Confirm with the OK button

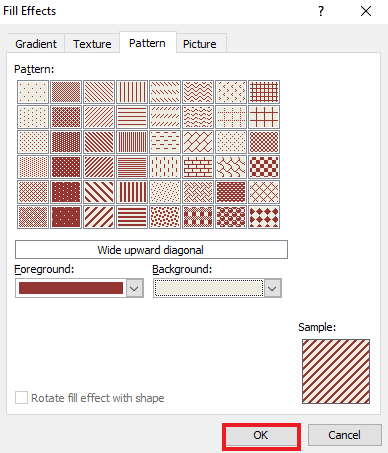pyautogui.click(x=261, y=435)
